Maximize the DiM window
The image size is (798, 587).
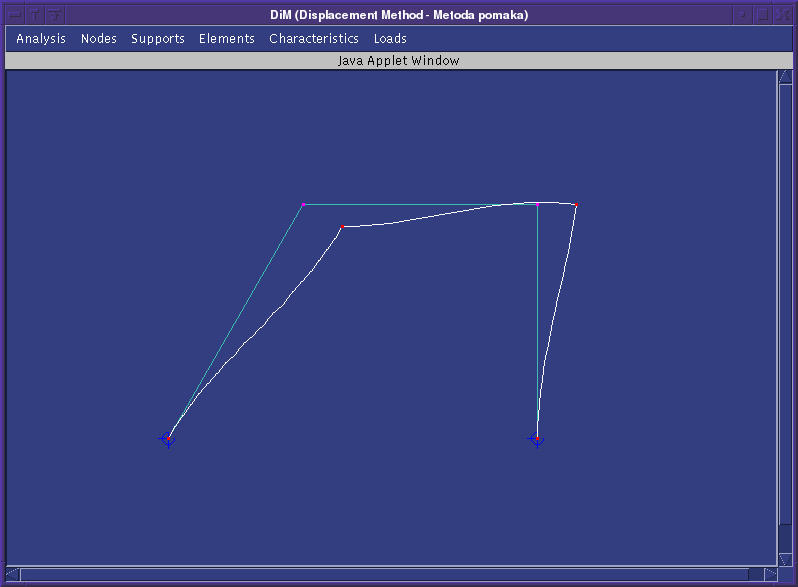click(x=762, y=15)
